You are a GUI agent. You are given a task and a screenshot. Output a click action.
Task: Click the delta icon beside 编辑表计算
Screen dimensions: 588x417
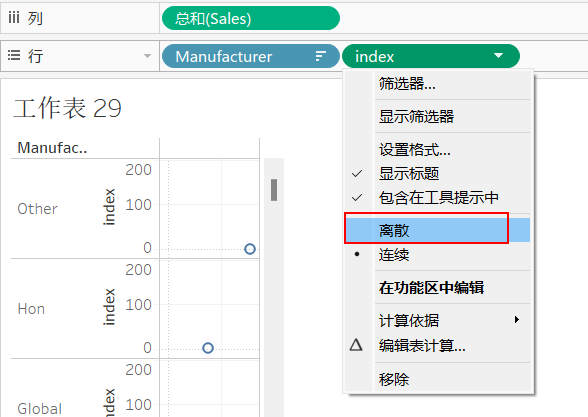coord(356,345)
